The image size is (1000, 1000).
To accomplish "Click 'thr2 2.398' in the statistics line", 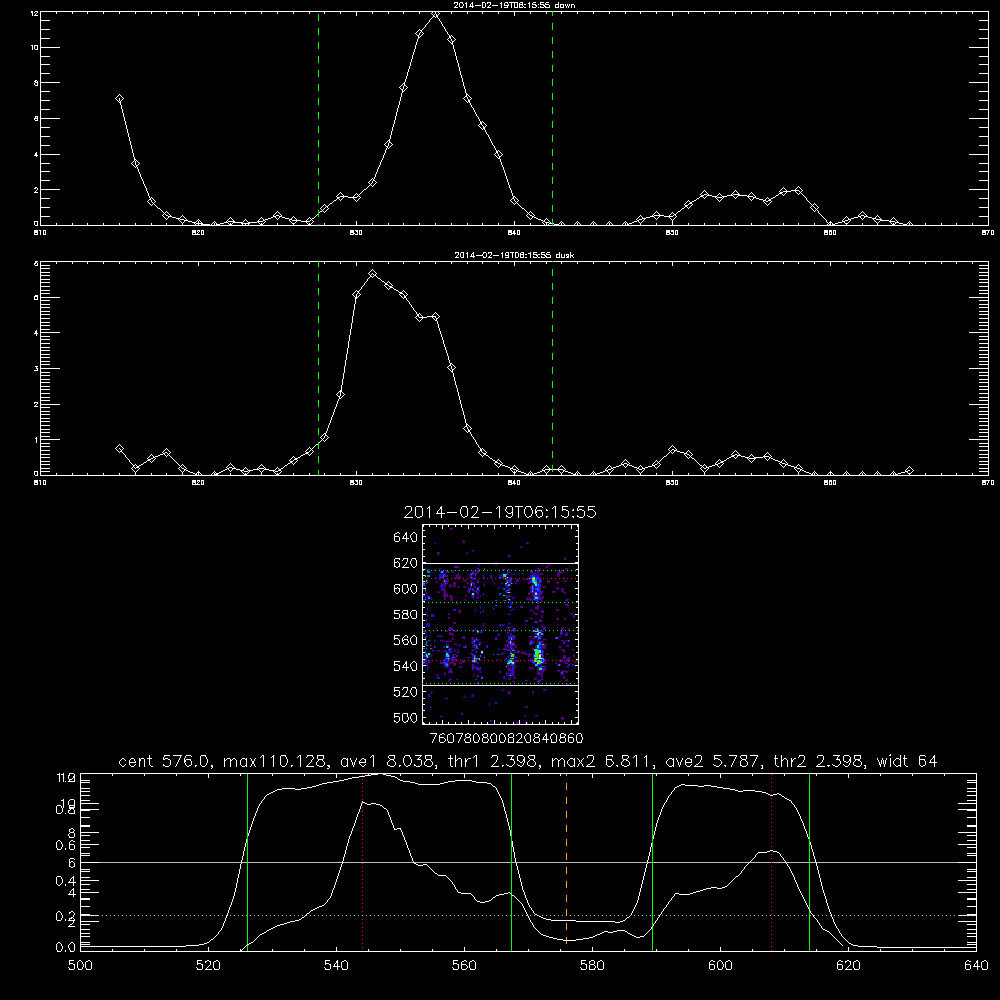I will (x=818, y=761).
